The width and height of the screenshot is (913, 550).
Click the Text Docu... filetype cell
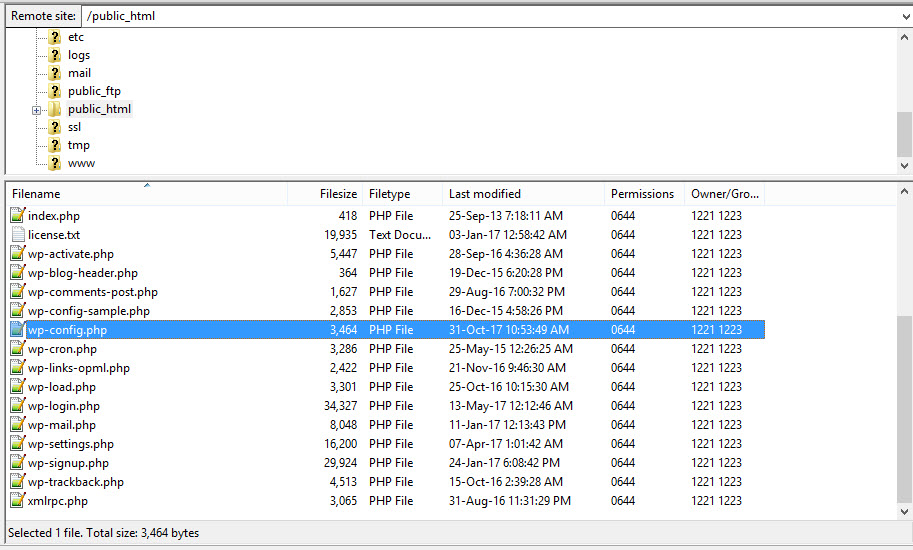click(400, 235)
